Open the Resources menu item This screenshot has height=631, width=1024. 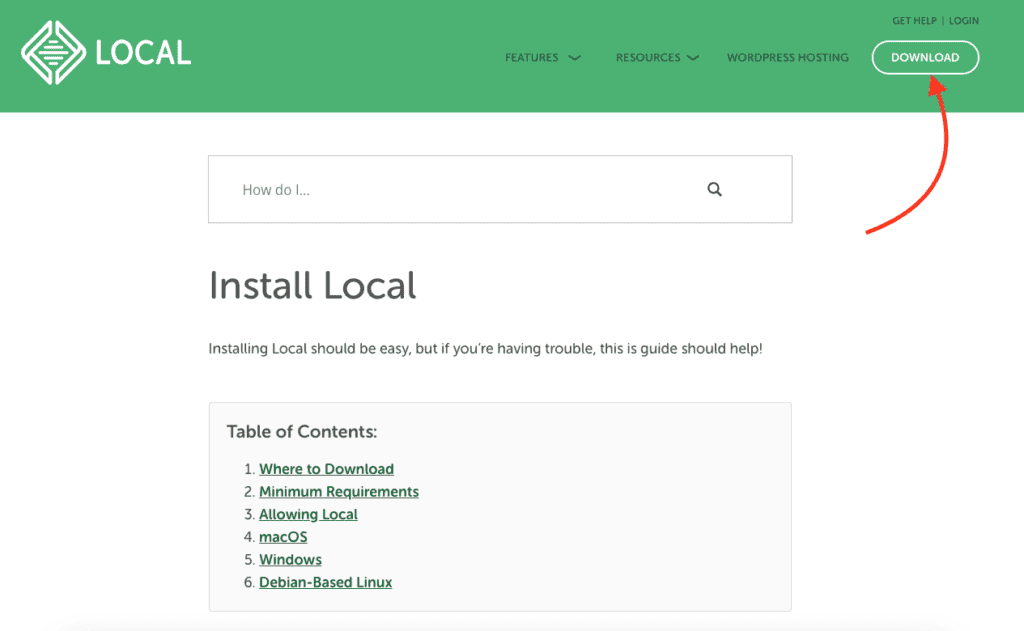point(648,57)
